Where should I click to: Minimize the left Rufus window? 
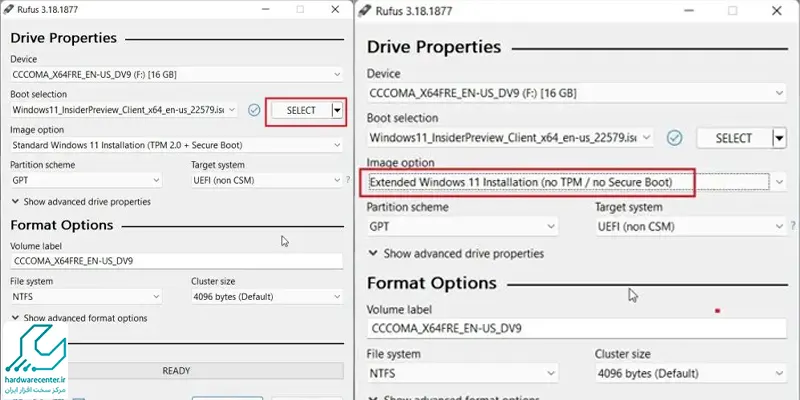click(265, 9)
